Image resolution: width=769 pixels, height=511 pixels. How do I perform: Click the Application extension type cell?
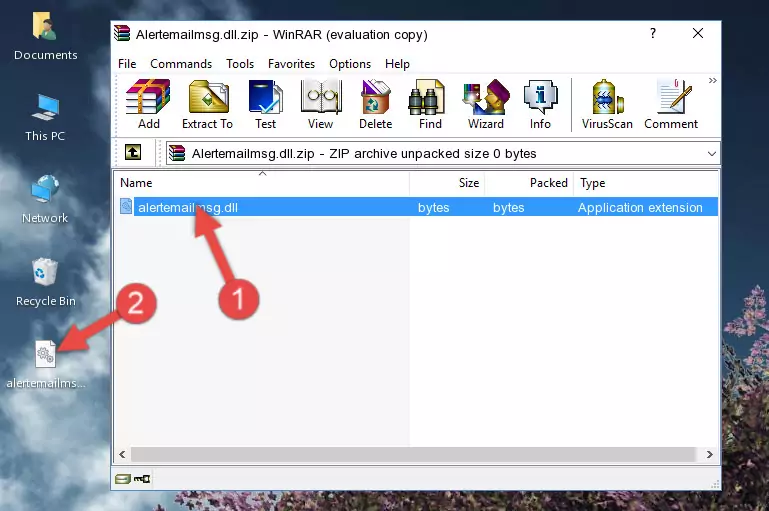[x=640, y=207]
